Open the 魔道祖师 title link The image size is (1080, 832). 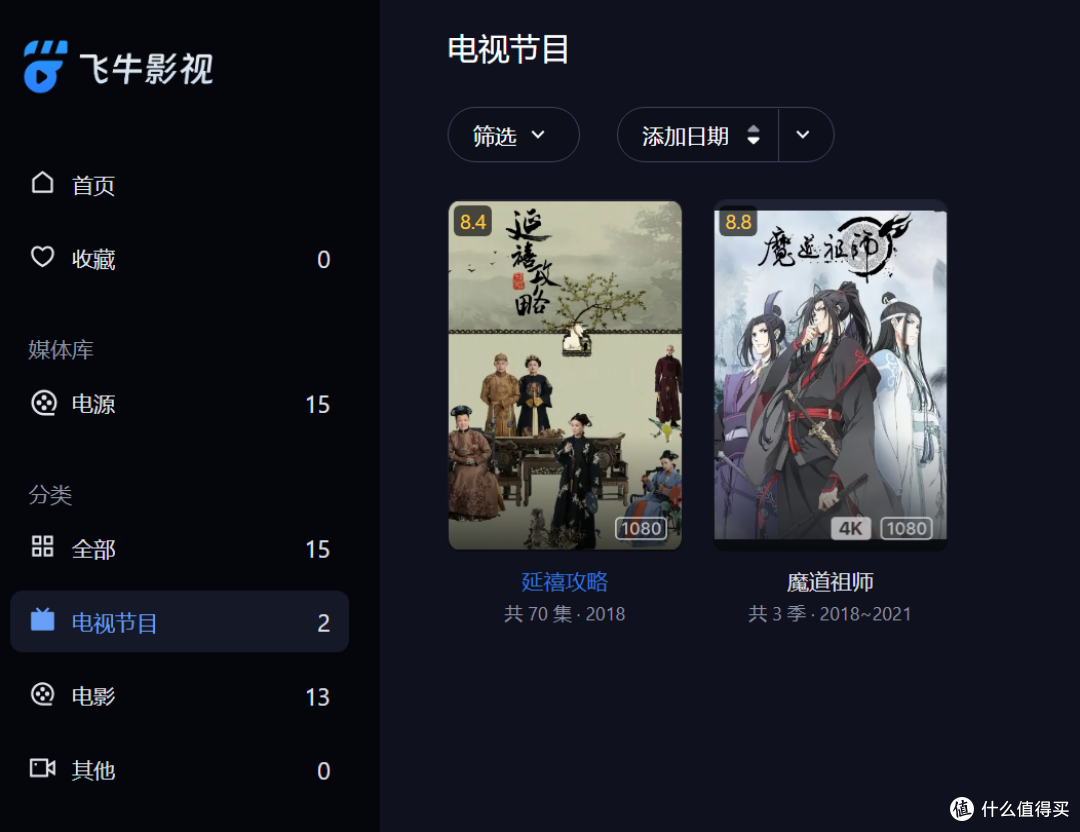click(830, 582)
